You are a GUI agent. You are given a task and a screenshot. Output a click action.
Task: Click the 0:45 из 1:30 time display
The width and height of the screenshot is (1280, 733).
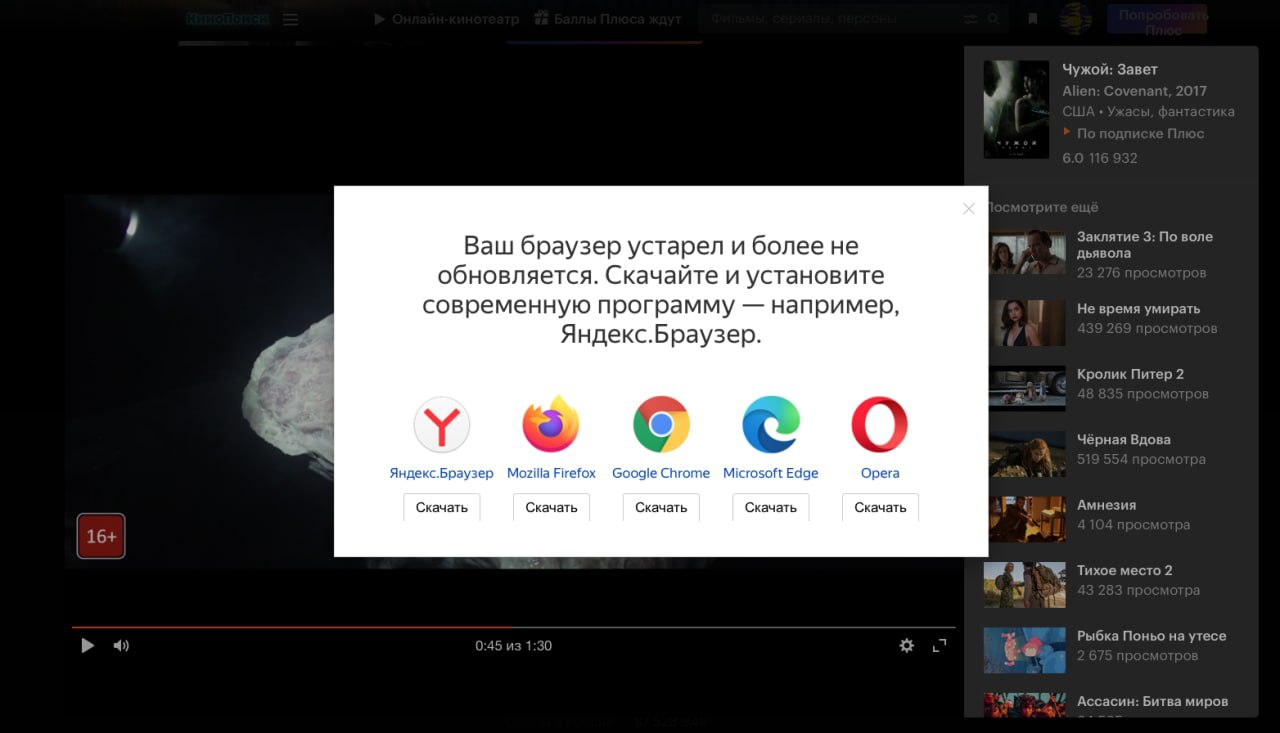click(513, 646)
